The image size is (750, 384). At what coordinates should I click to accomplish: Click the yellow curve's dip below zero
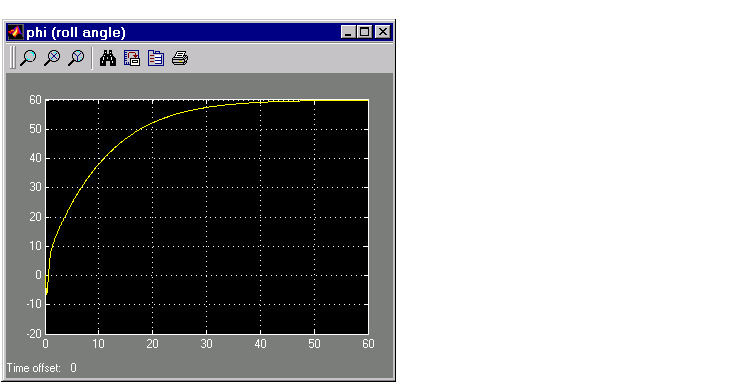(46, 289)
